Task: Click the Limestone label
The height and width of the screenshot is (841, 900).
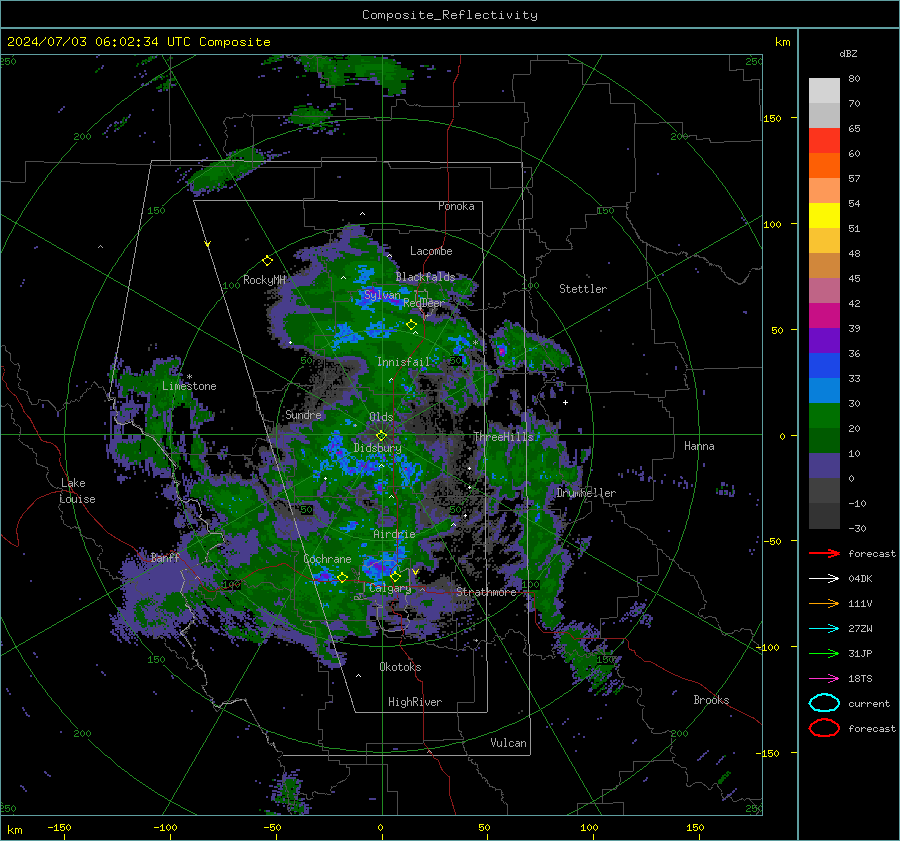Action: pos(189,386)
